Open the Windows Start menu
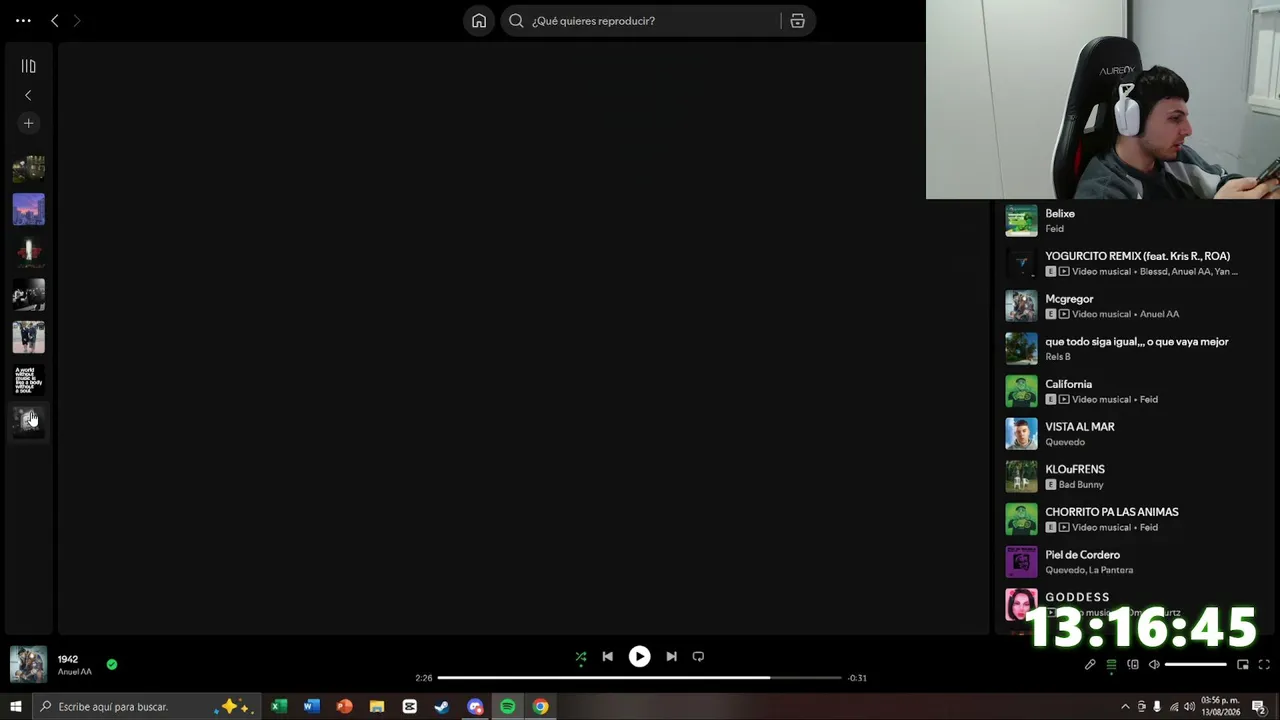This screenshot has height=720, width=1280. (x=15, y=707)
